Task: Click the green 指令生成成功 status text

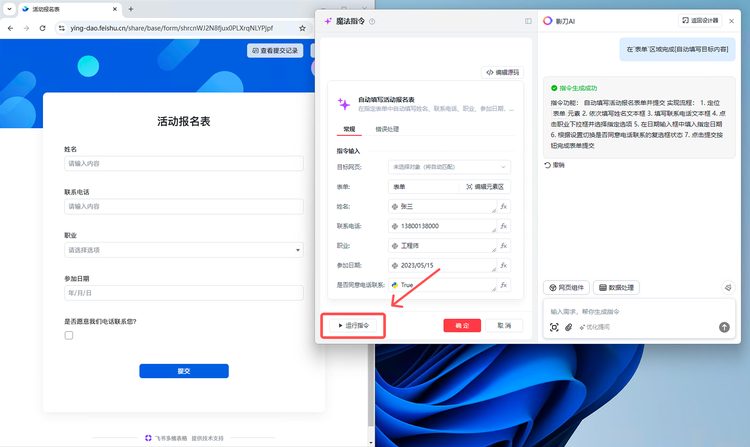Action: point(578,88)
